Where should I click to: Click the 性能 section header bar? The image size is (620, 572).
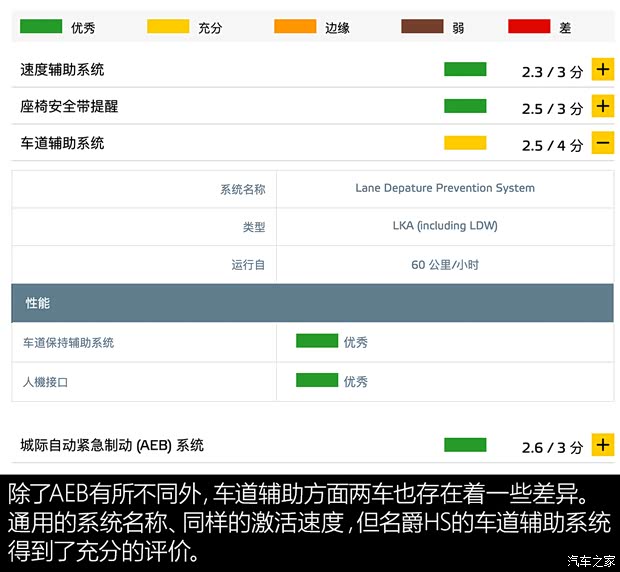pyautogui.click(x=312, y=303)
